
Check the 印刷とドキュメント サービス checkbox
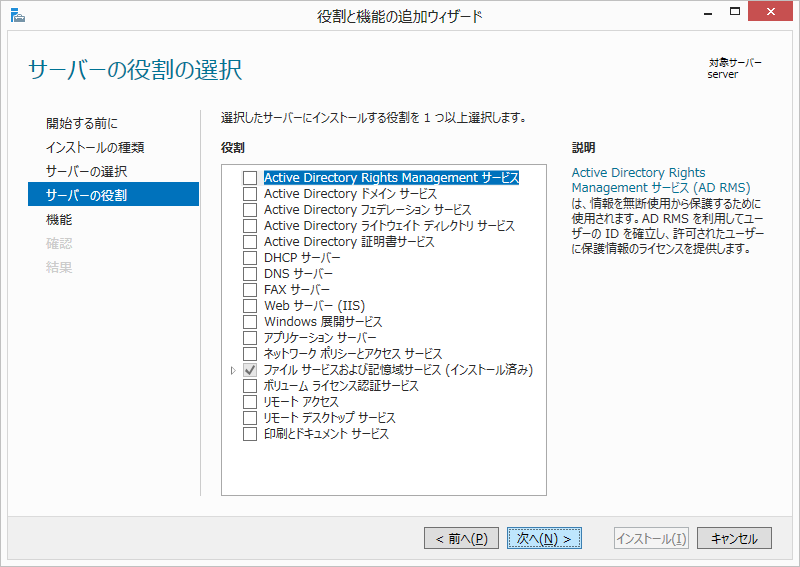point(250,434)
